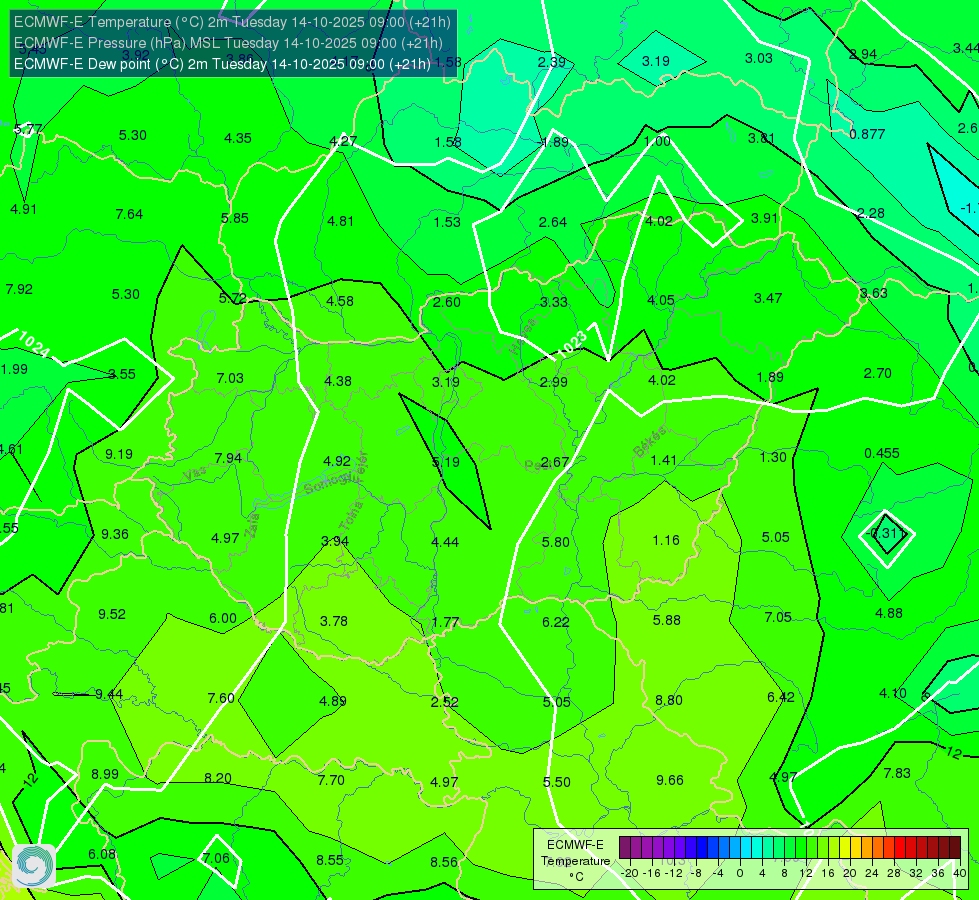Click the '1024' isobar label
Image resolution: width=979 pixels, height=900 pixels.
[34, 344]
